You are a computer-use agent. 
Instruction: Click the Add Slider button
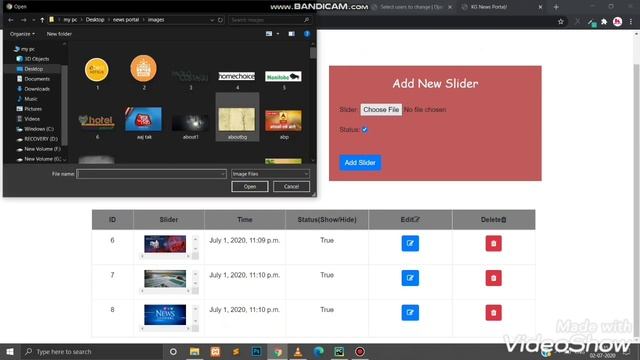360,162
